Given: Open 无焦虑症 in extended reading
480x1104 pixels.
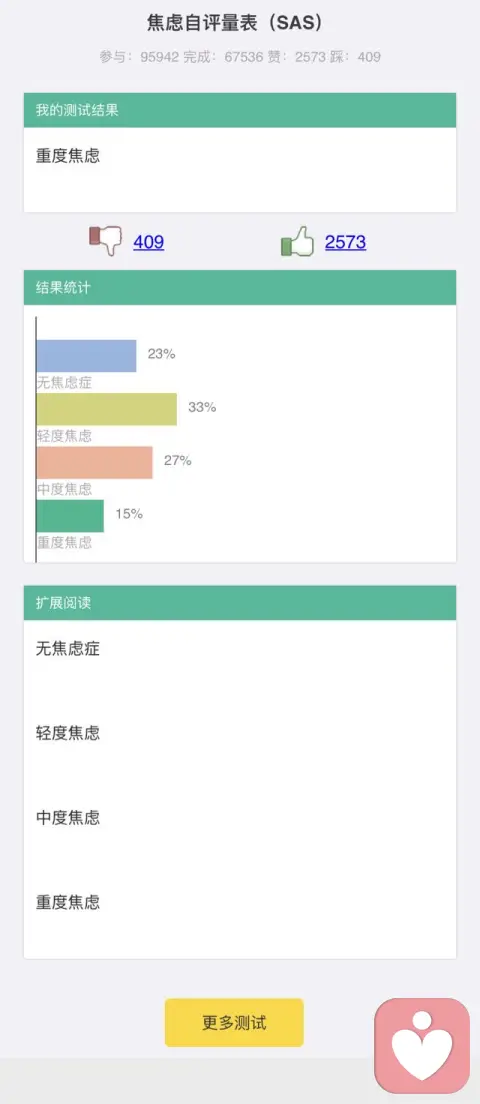Looking at the screenshot, I should point(68,648).
